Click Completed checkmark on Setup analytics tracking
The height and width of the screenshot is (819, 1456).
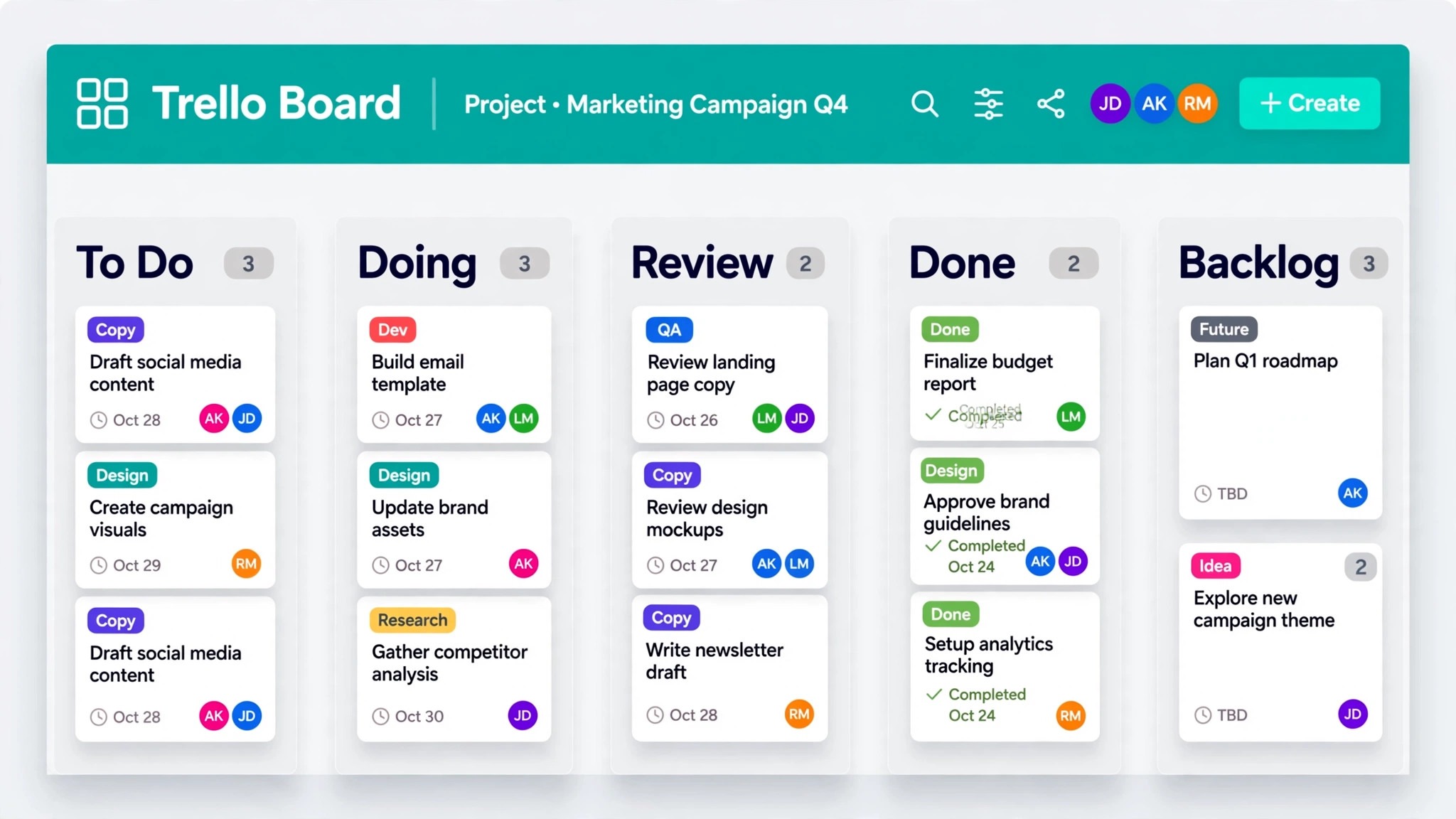click(934, 695)
